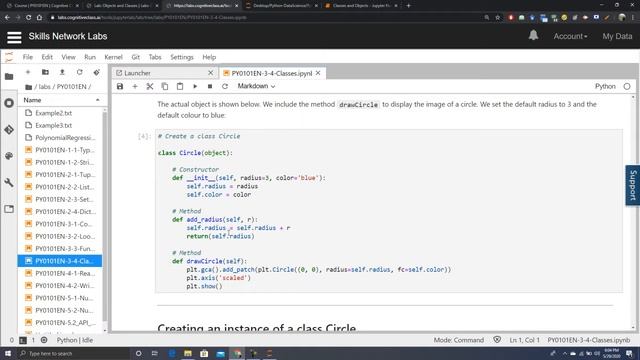This screenshot has width=640, height=360.
Task: Click the Python | Idle status bar entry
Action: tap(75, 340)
